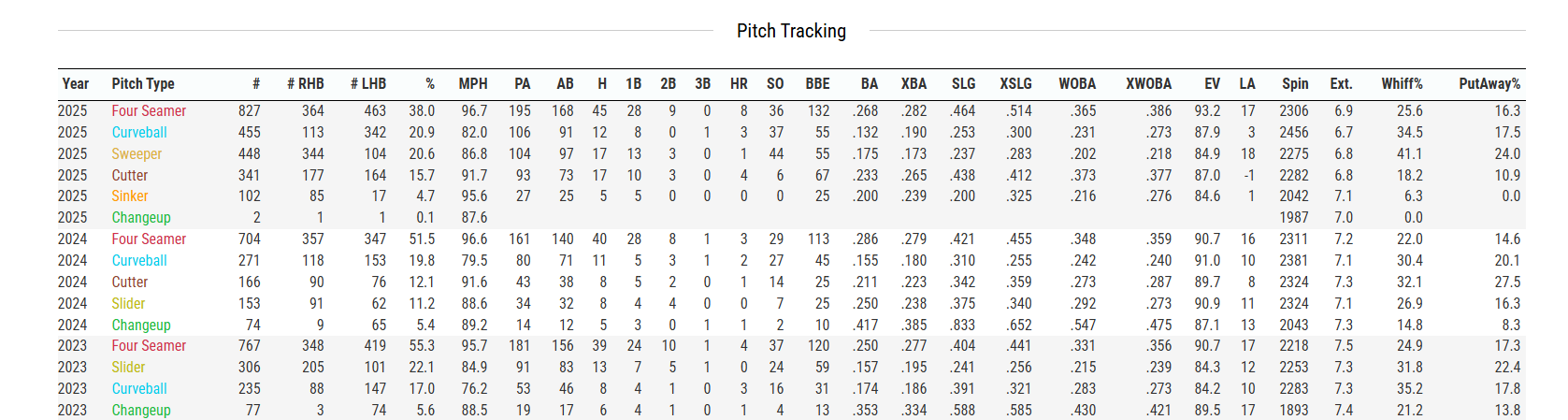Click the Ext. column header
Image resolution: width=1568 pixels, height=420 pixels.
pos(1341,84)
